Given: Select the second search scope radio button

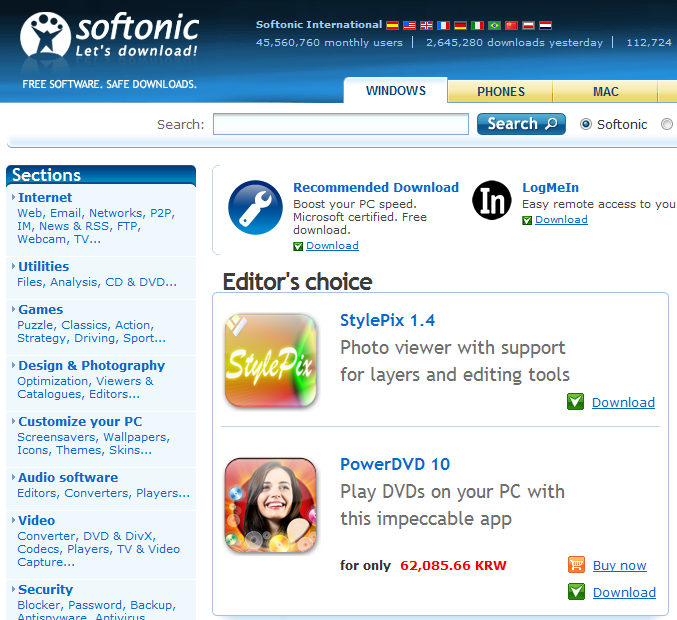Looking at the screenshot, I should pyautogui.click(x=667, y=124).
